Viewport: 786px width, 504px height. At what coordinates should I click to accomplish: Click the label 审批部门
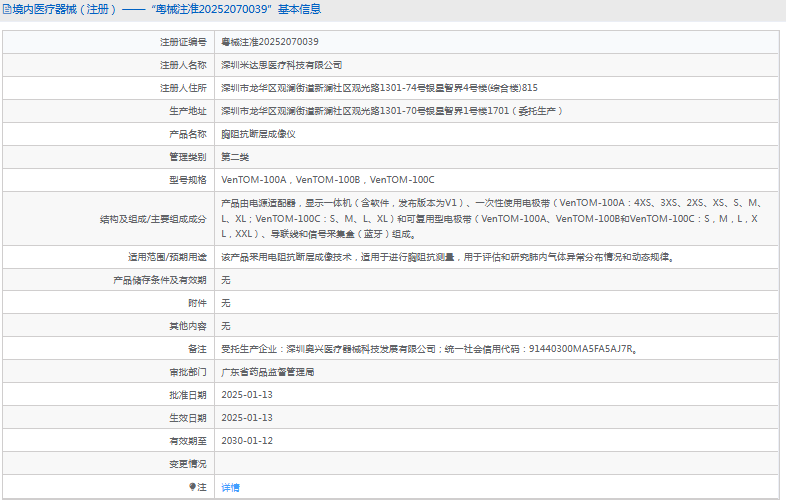(187, 372)
